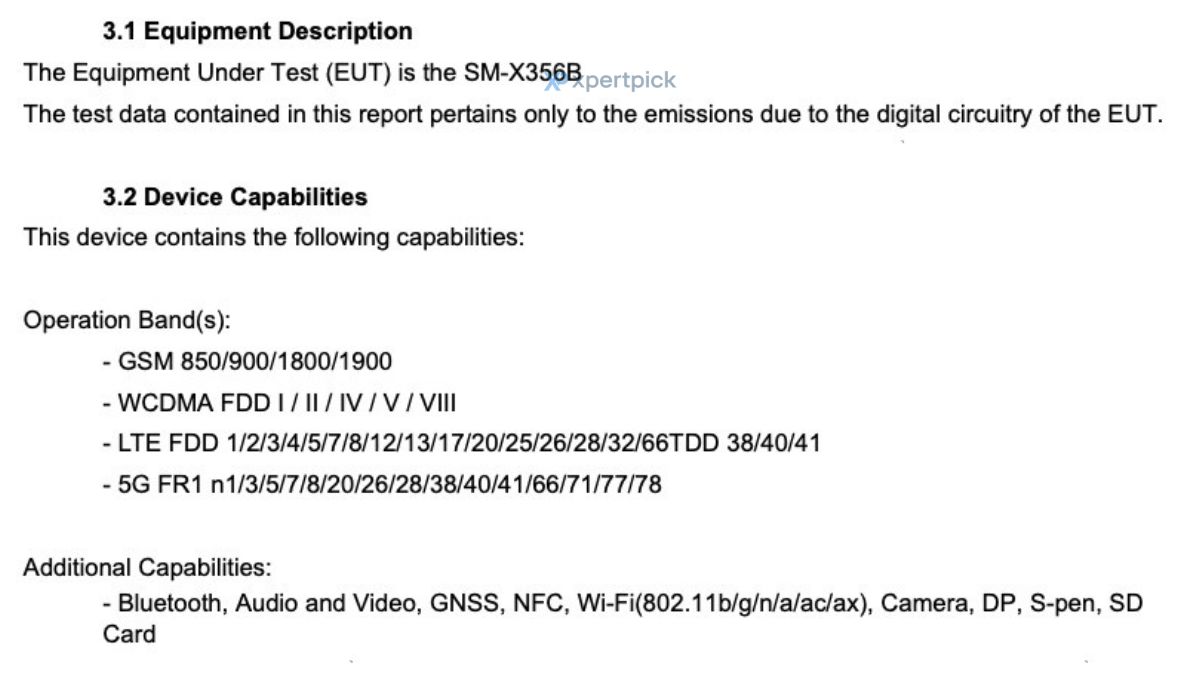The height and width of the screenshot is (680, 1200).
Task: Click the 5G FR1 bands line
Action: point(381,485)
